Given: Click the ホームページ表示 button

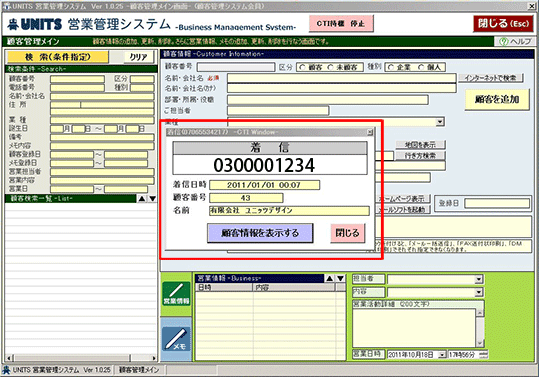Looking at the screenshot, I should (x=403, y=199).
